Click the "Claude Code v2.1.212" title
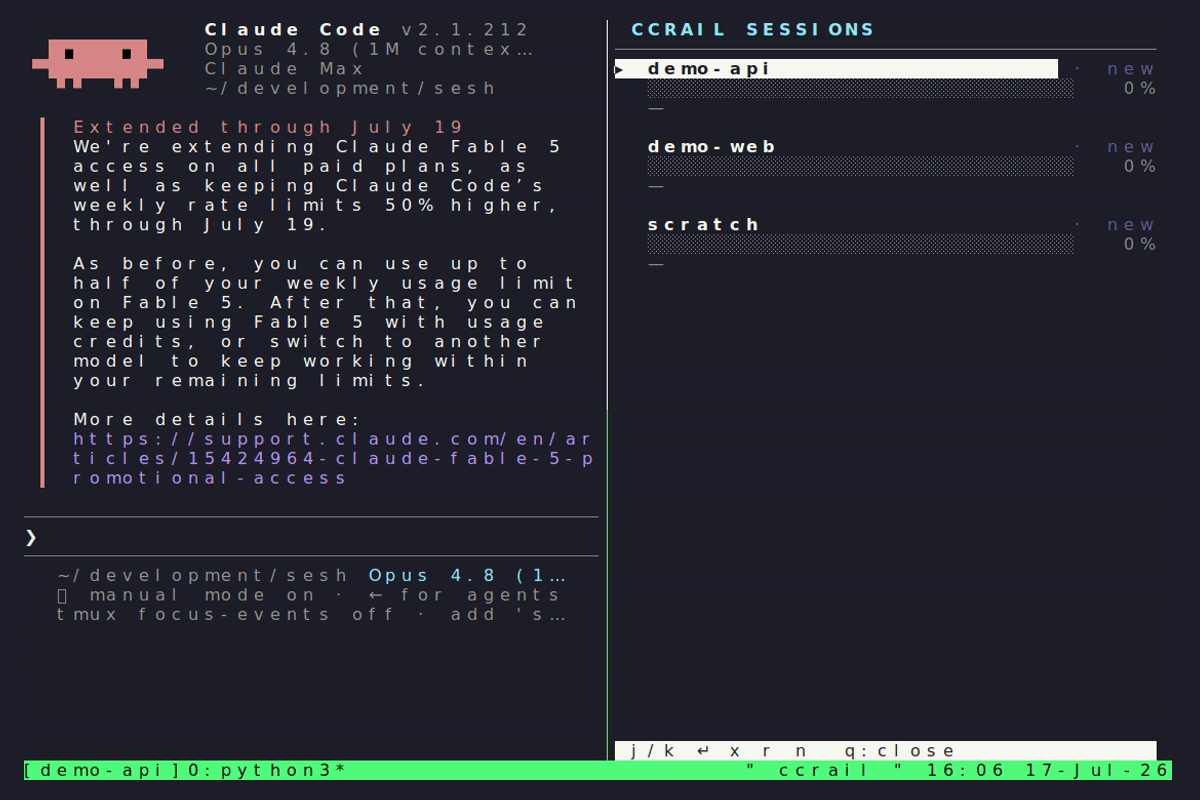1200x800 pixels. (366, 30)
